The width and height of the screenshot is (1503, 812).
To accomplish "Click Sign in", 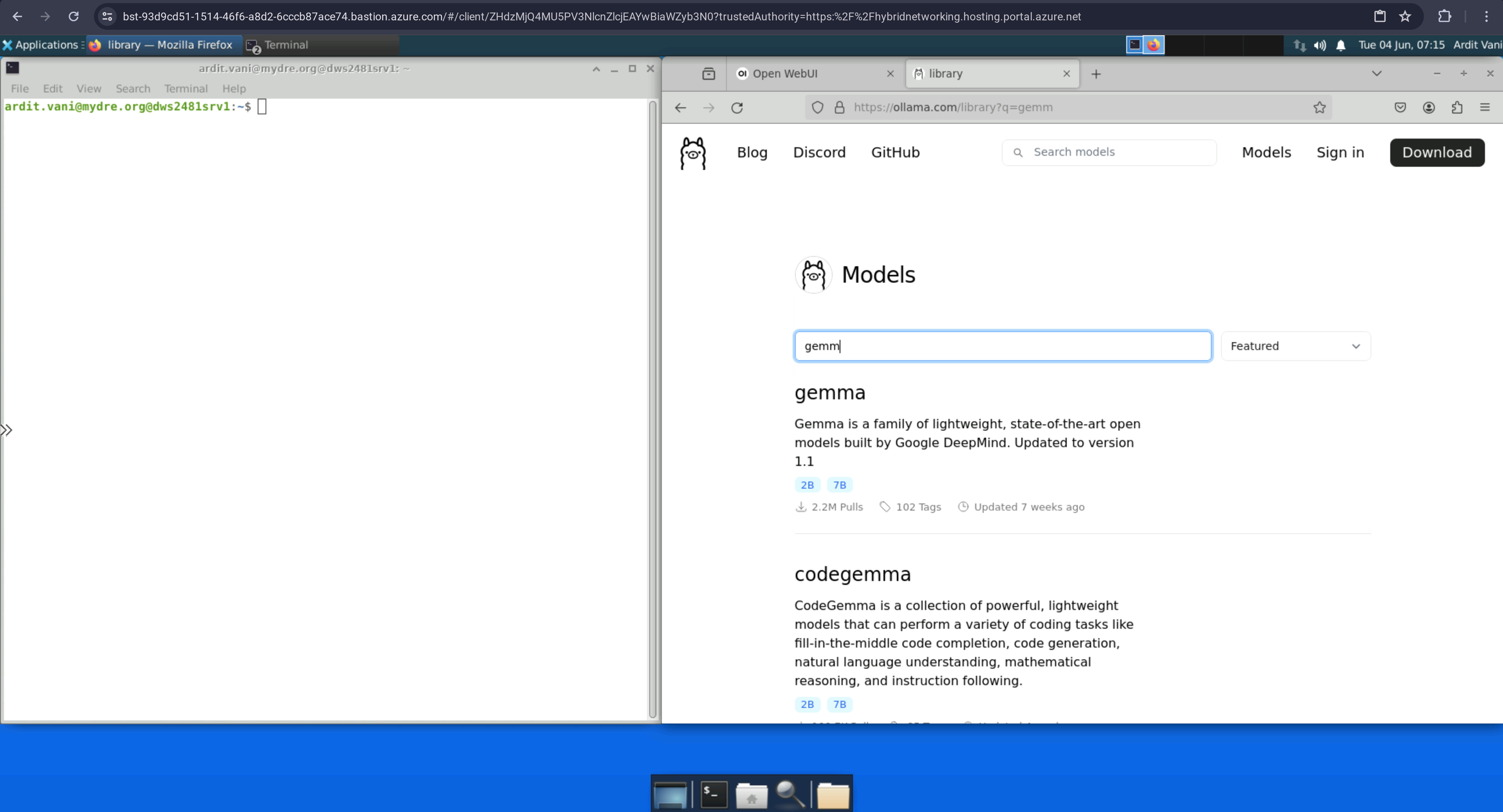I will (1340, 152).
